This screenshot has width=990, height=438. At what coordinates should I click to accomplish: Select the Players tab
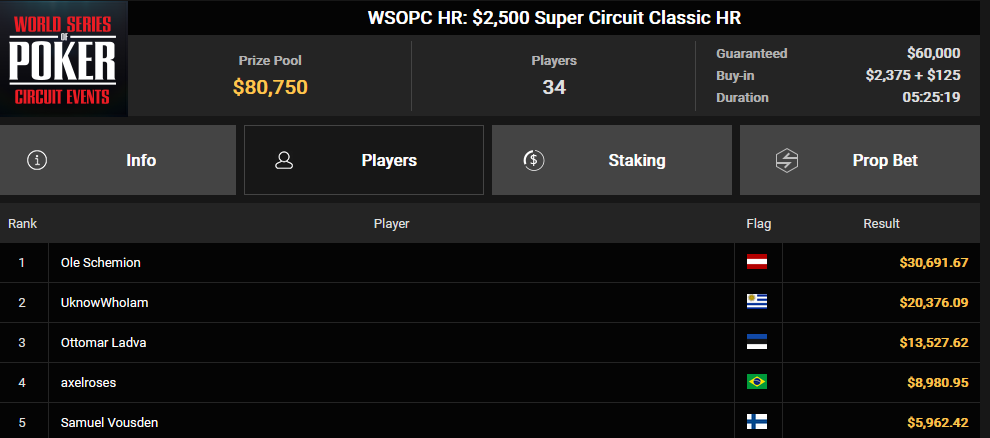coord(364,160)
